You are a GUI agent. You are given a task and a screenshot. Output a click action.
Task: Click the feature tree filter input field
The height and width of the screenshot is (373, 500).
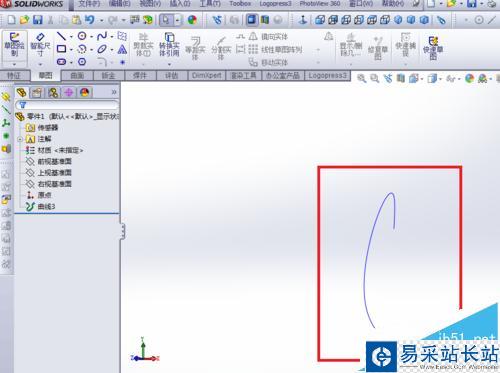point(67,105)
